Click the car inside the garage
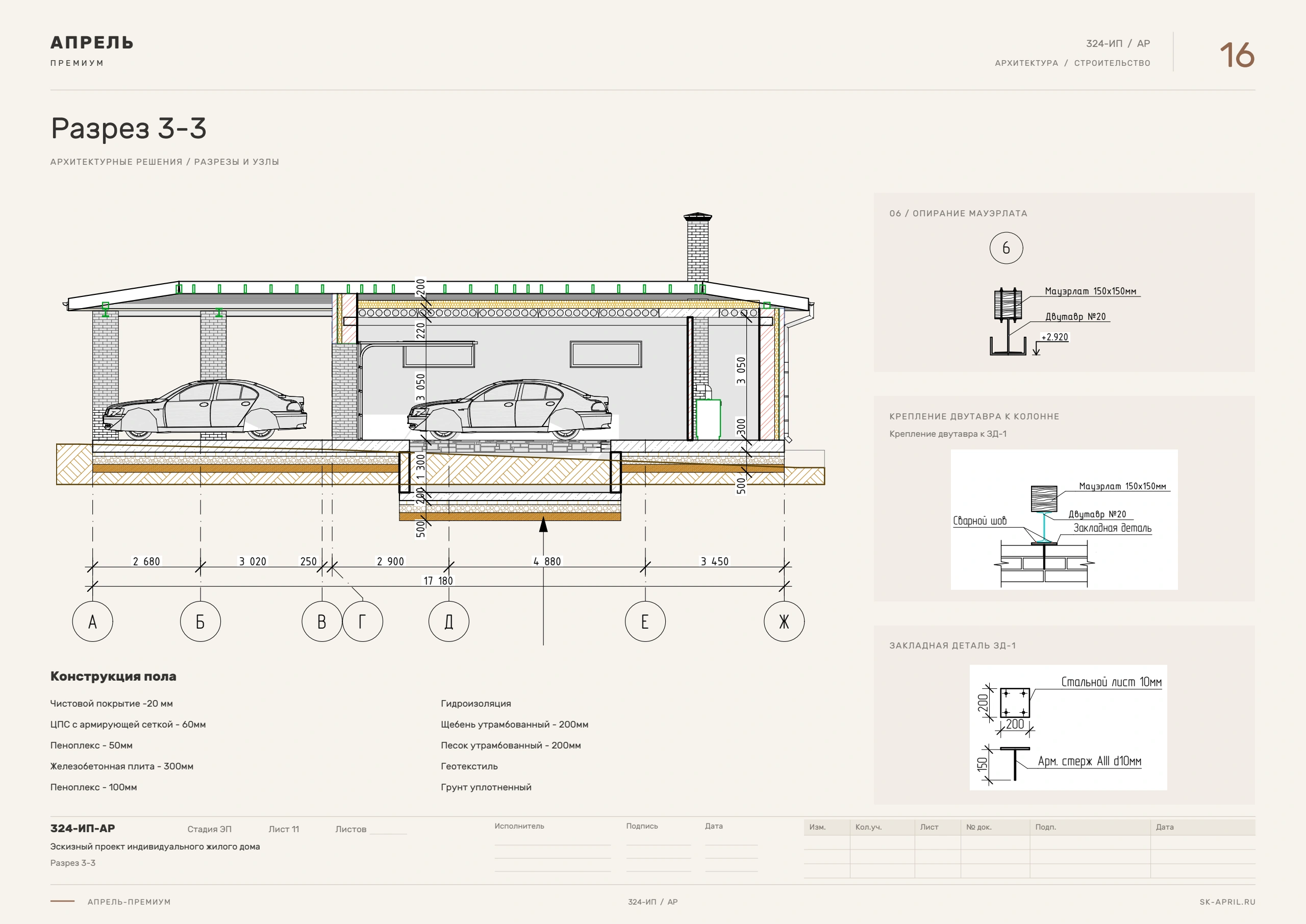Image resolution: width=1306 pixels, height=924 pixels. 510,410
